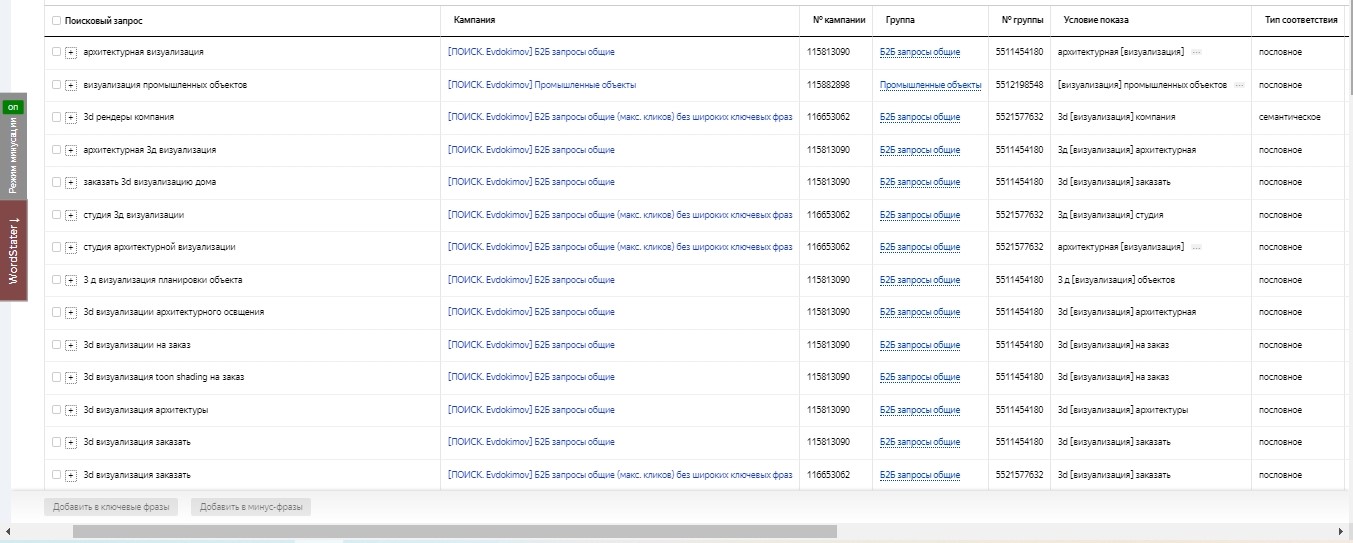Expand the '3d визуализация архитектуры' query row

71,411
